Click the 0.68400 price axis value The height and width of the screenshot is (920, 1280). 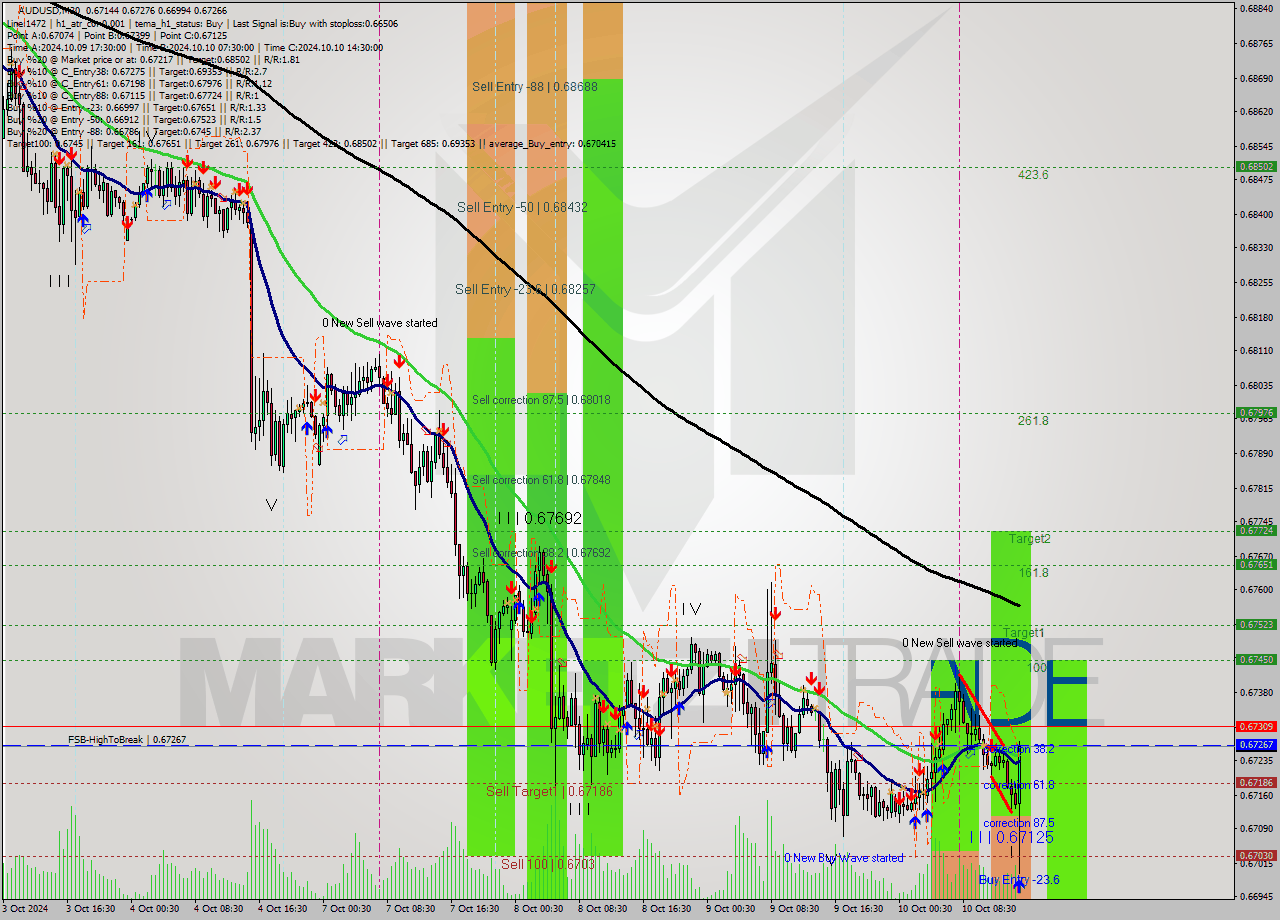click(x=1256, y=214)
